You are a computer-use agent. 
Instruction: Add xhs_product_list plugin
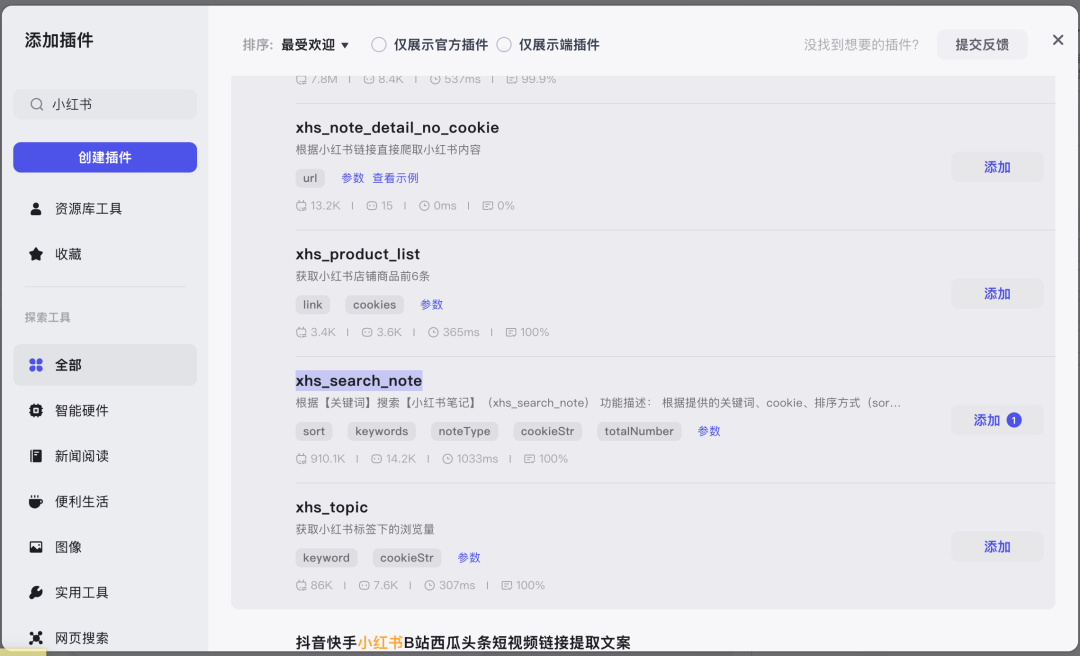pos(997,294)
